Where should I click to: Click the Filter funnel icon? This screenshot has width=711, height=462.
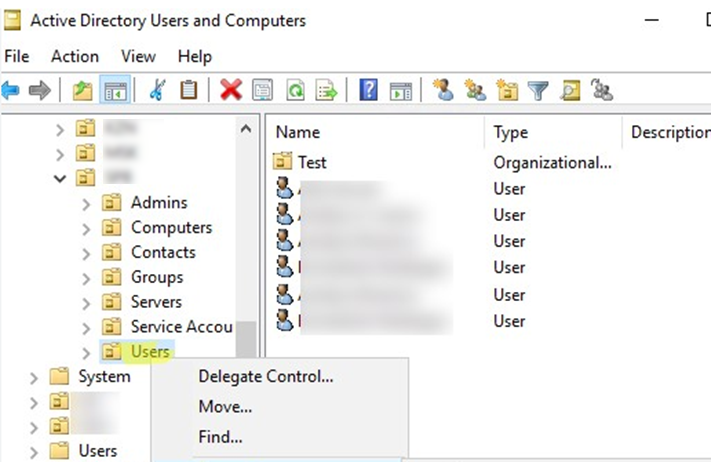(x=538, y=90)
